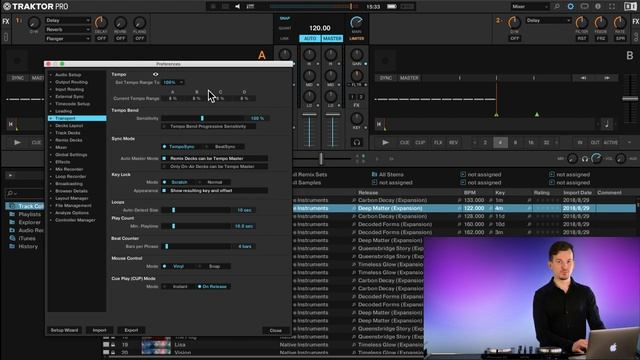Screen dimensions: 640x360
Task: Click Deck A play button
Action: coord(17,142)
